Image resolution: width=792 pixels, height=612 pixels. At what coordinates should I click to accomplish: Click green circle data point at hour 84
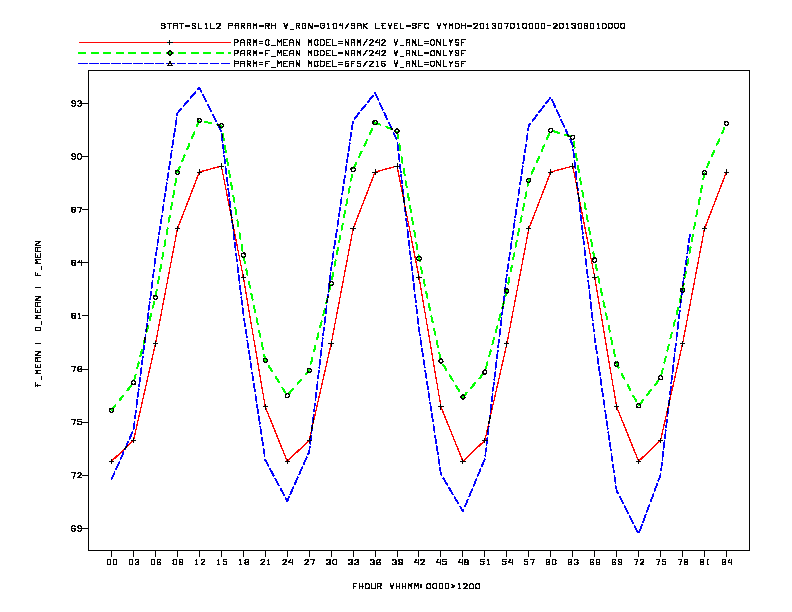pos(726,124)
